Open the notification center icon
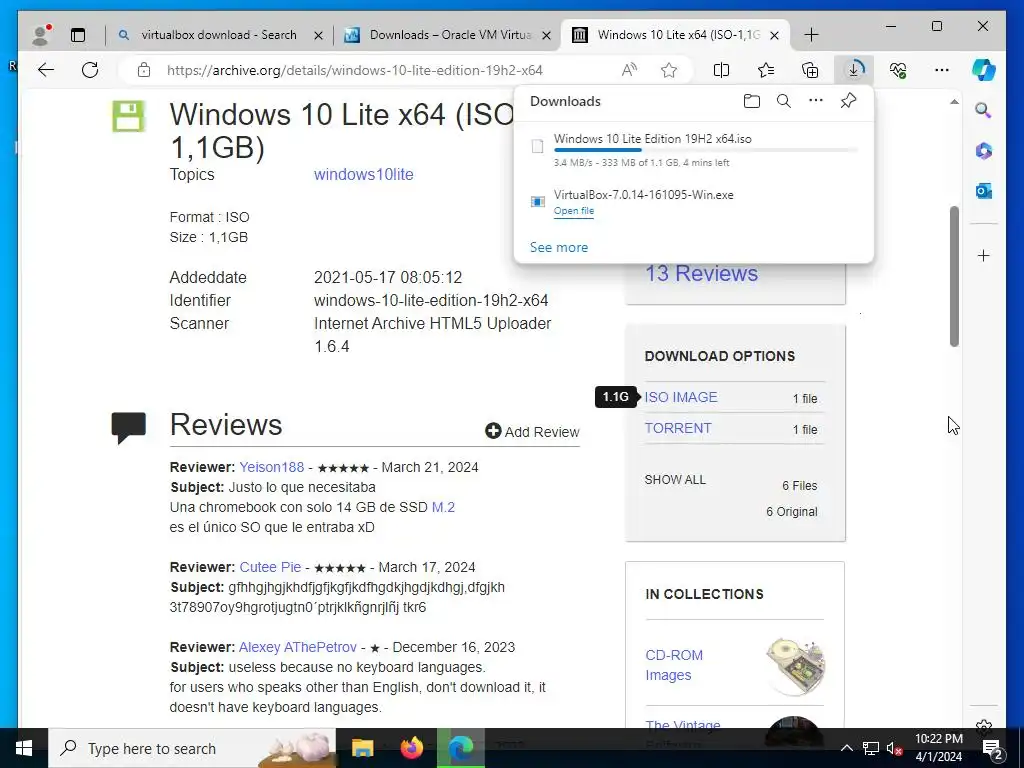 [992, 749]
